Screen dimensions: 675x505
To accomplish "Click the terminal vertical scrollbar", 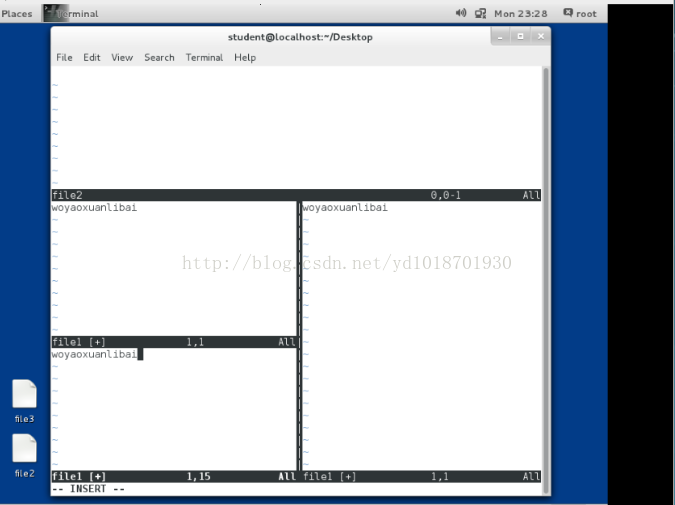I will (x=546, y=280).
